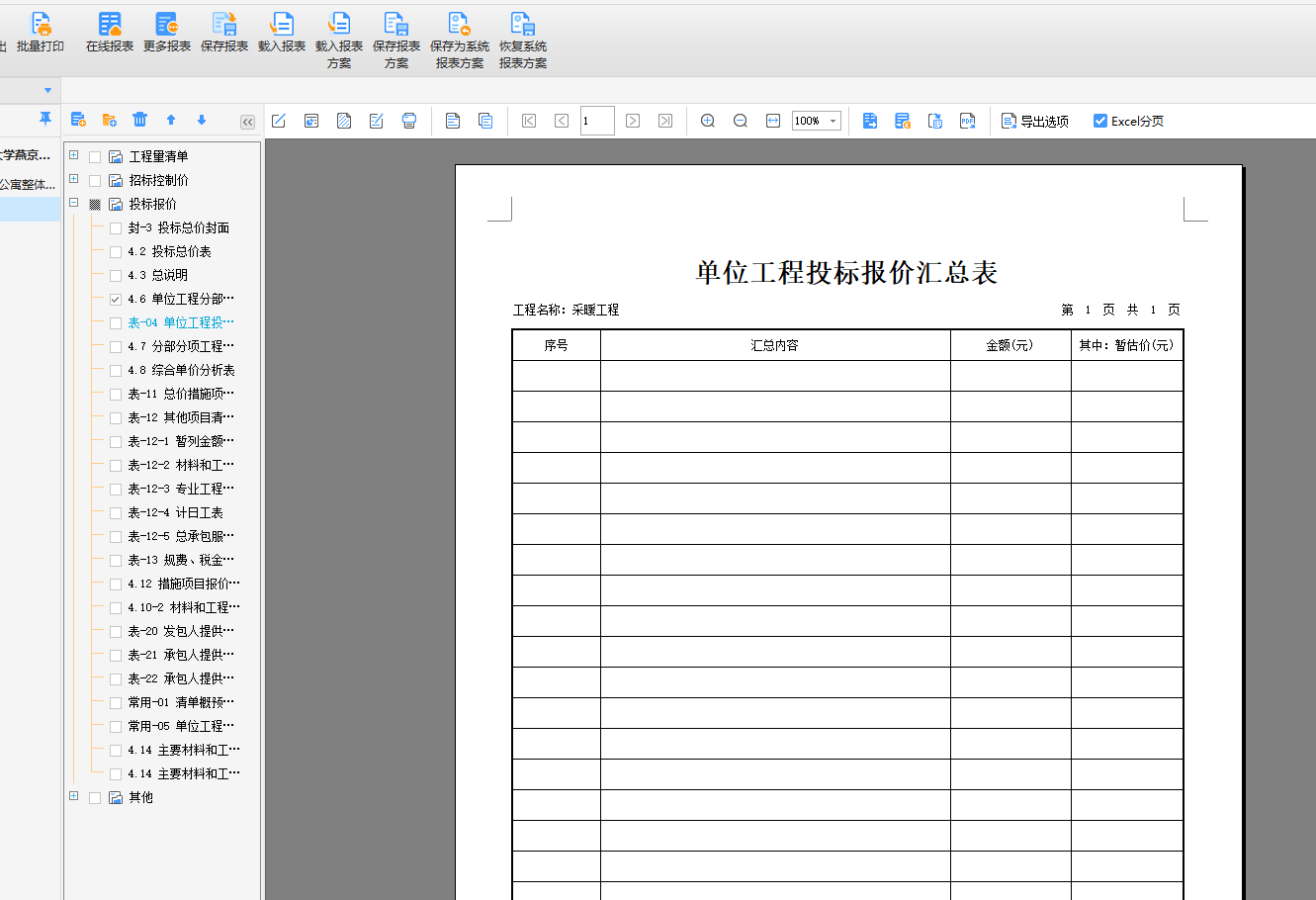Click the export to PDF icon
This screenshot has width=1316, height=900.
coord(968,121)
